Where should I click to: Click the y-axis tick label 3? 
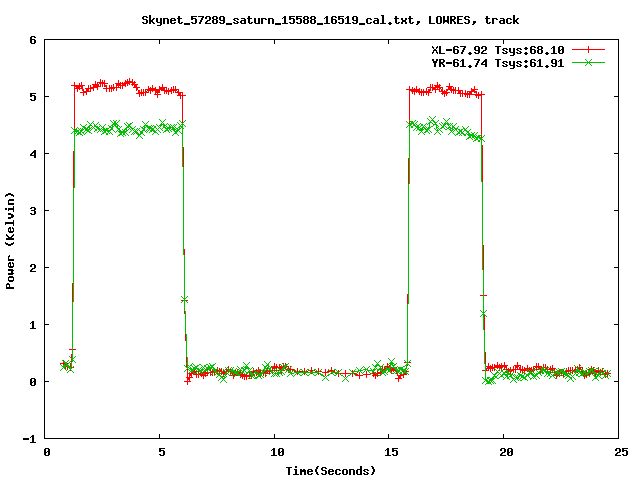coord(33,211)
